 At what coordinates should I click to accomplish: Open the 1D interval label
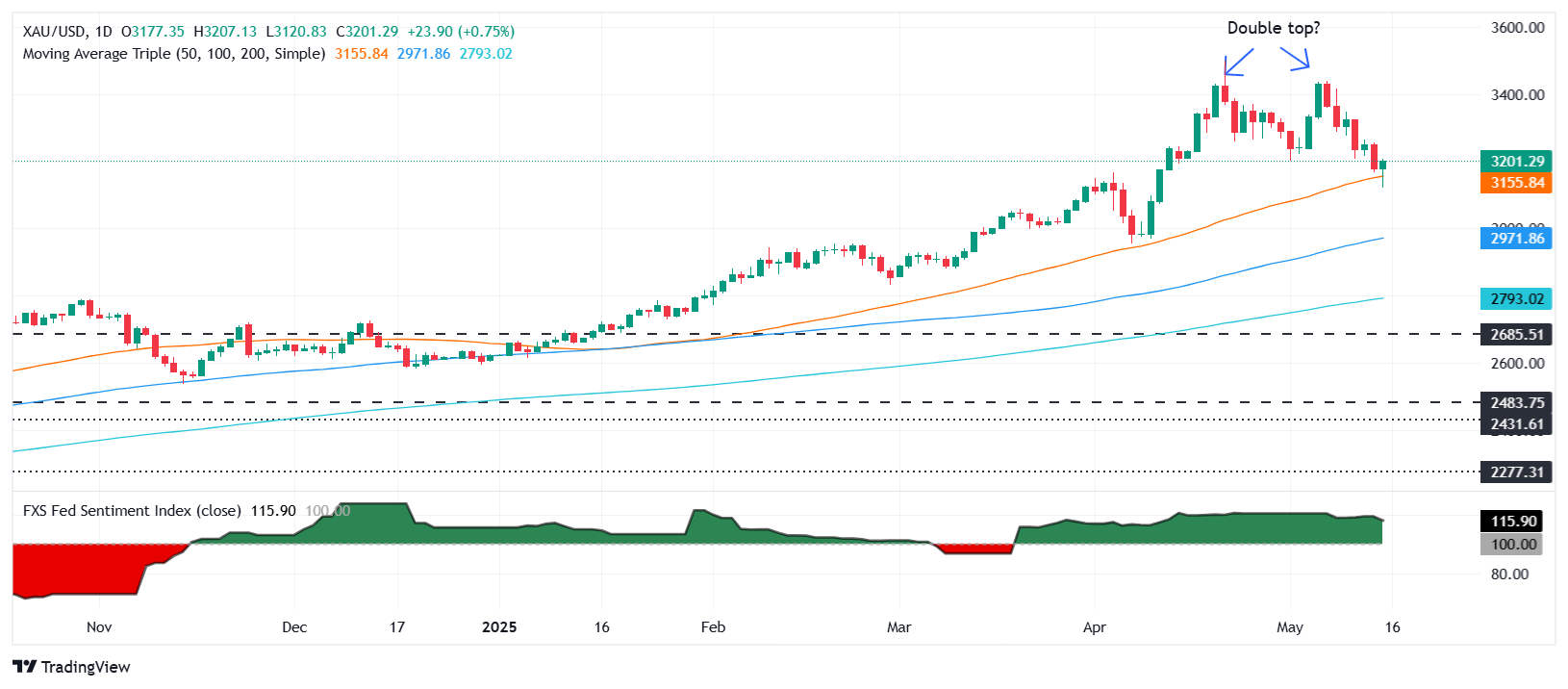click(x=103, y=32)
